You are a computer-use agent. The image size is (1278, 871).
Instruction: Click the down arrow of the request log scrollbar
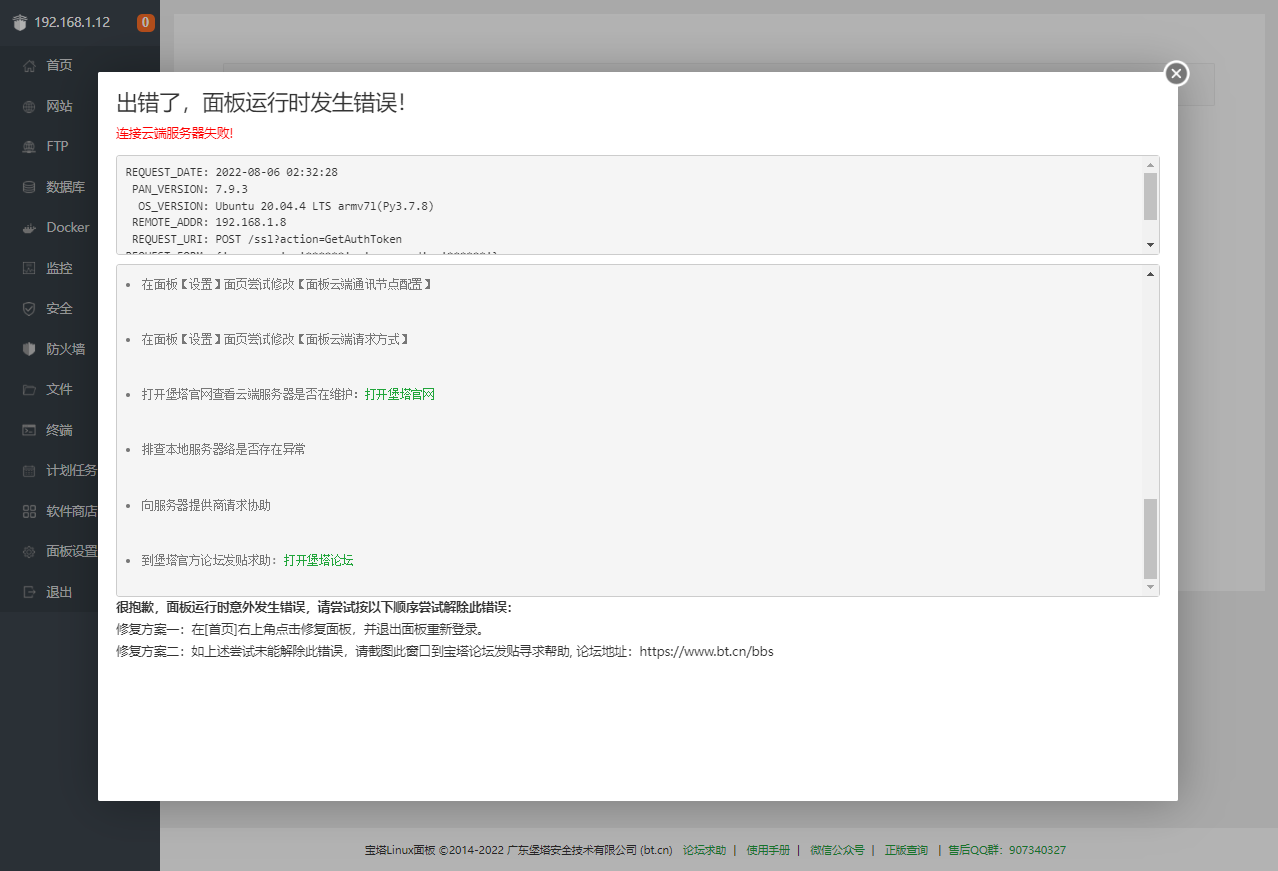[x=1150, y=245]
